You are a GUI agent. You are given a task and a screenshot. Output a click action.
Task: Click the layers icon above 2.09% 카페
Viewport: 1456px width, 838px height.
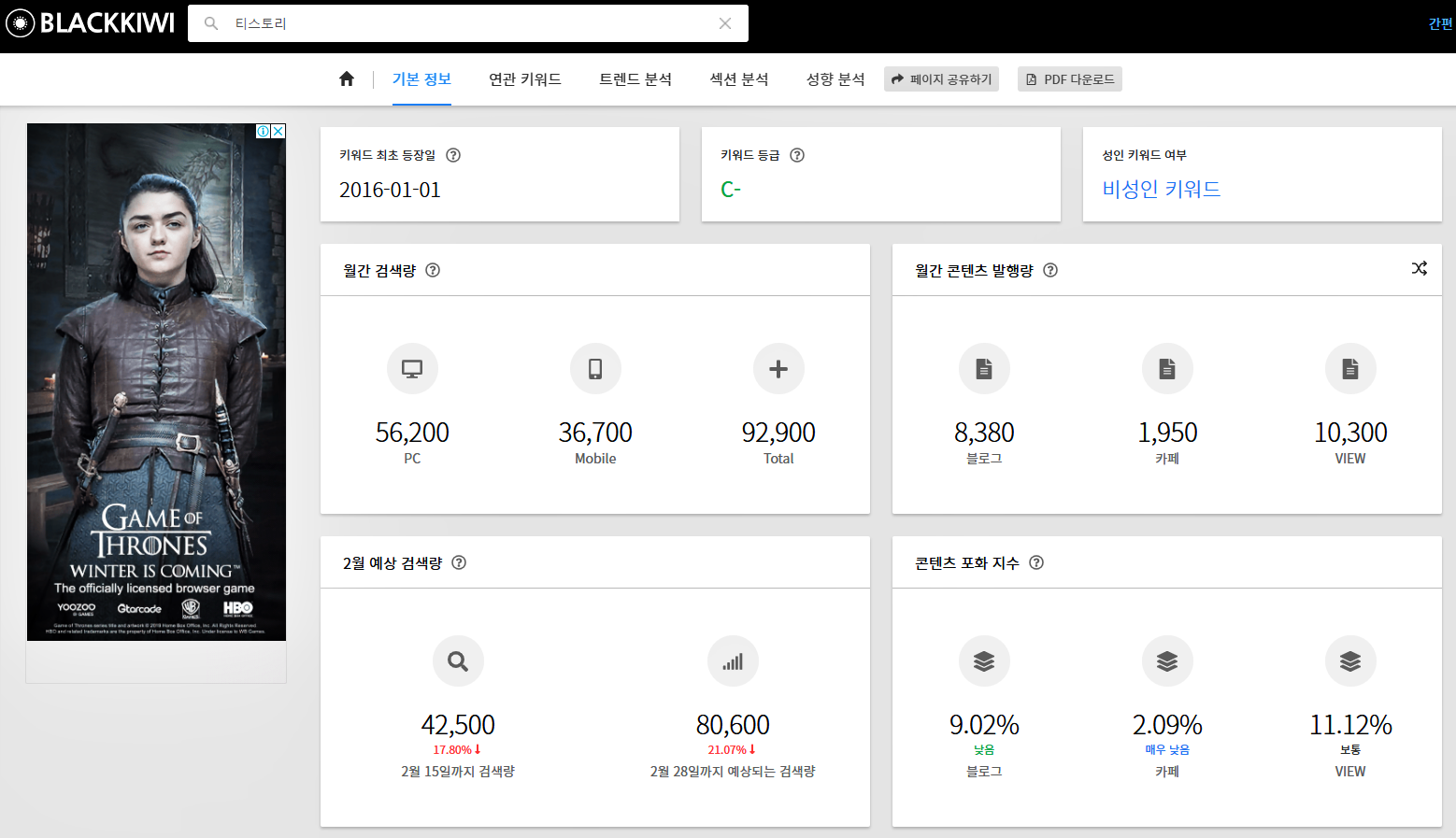click(x=1167, y=661)
